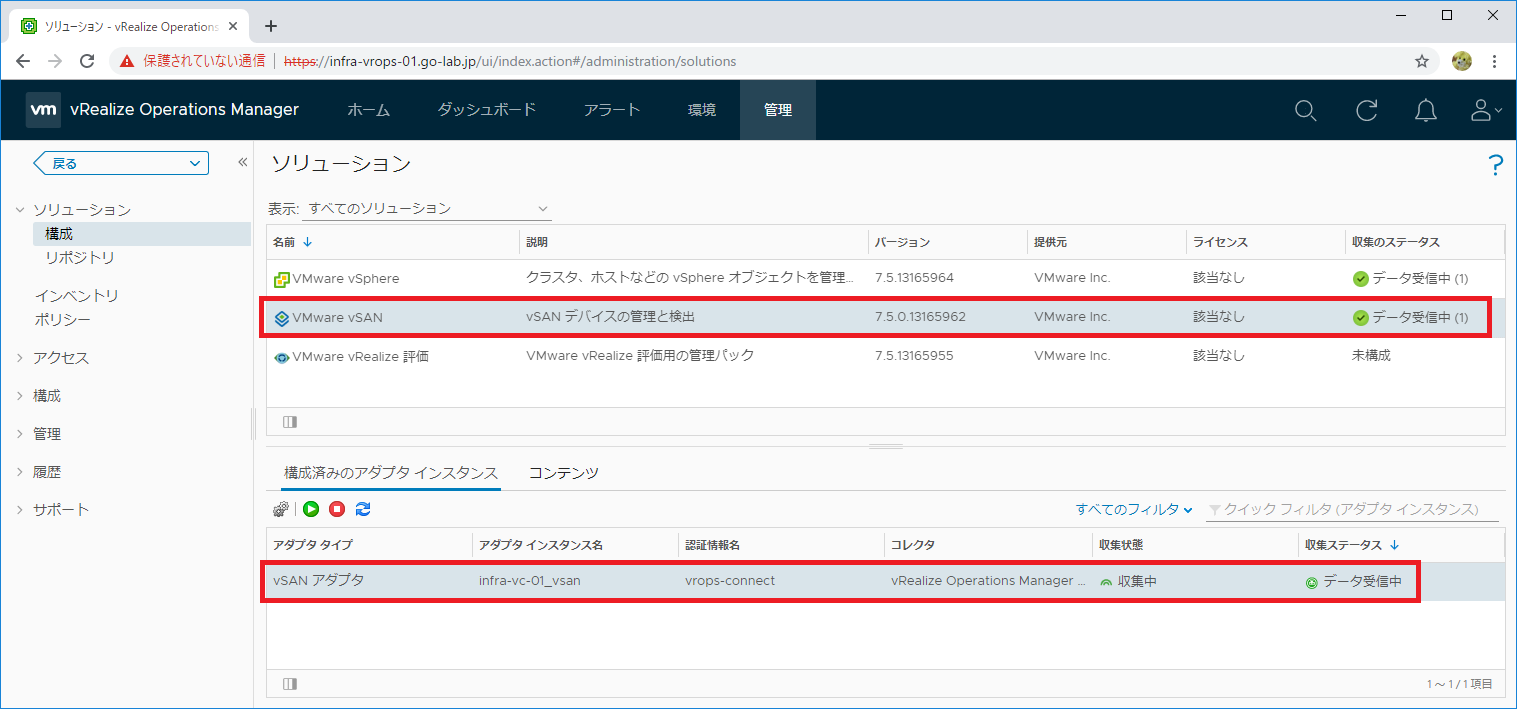The image size is (1517, 709).
Task: Open a new browser tab with plus
Action: click(270, 26)
